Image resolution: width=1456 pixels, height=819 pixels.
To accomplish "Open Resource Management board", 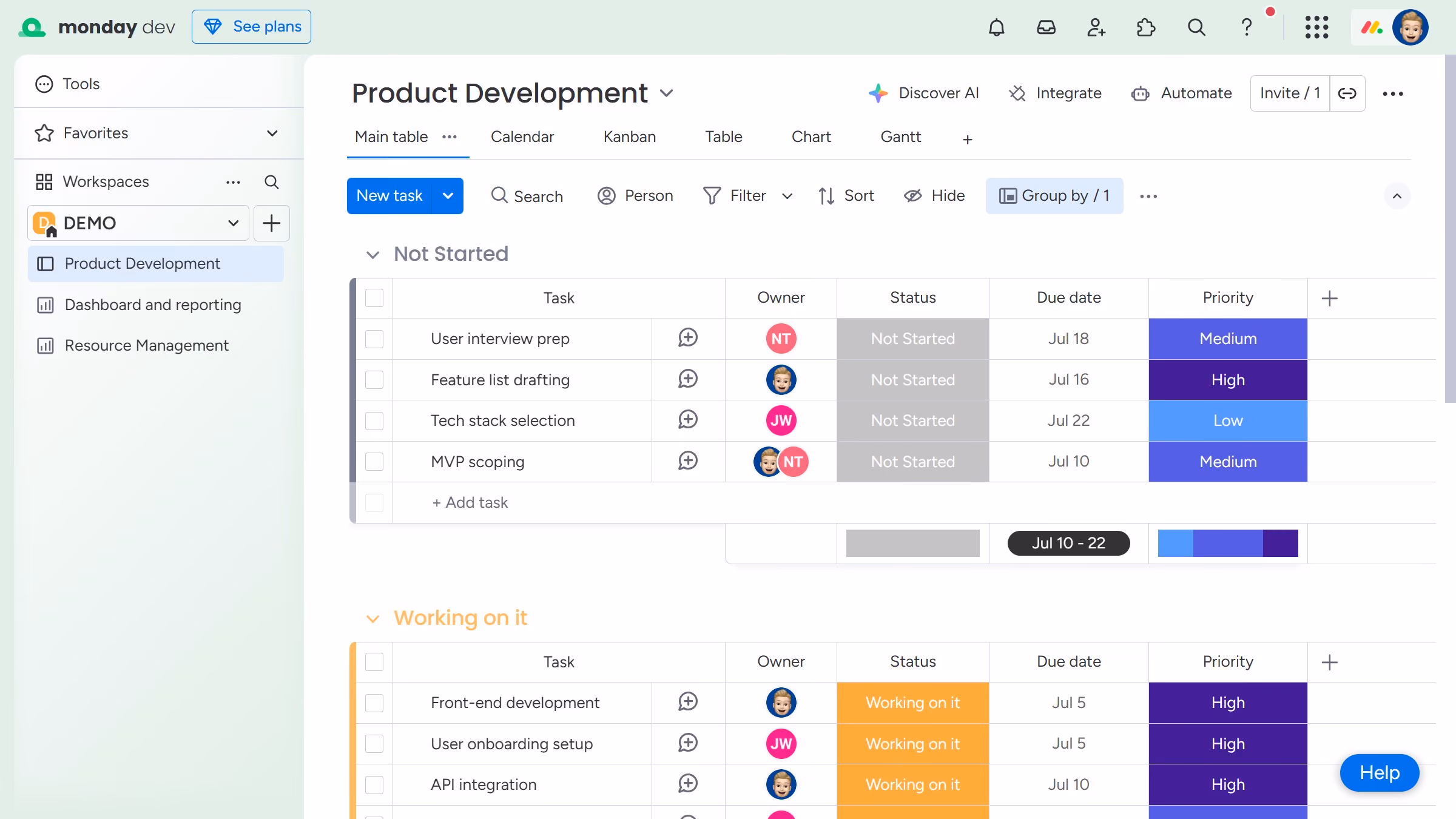I will (x=155, y=345).
